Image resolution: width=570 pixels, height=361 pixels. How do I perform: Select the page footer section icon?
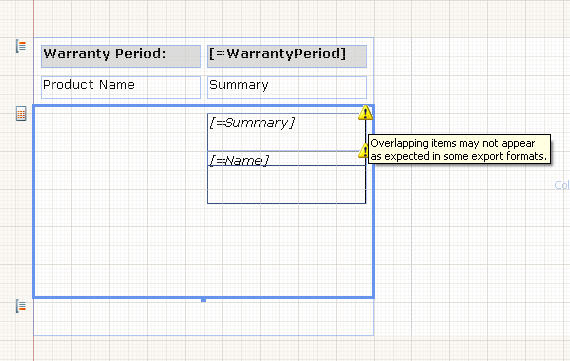coord(21,306)
